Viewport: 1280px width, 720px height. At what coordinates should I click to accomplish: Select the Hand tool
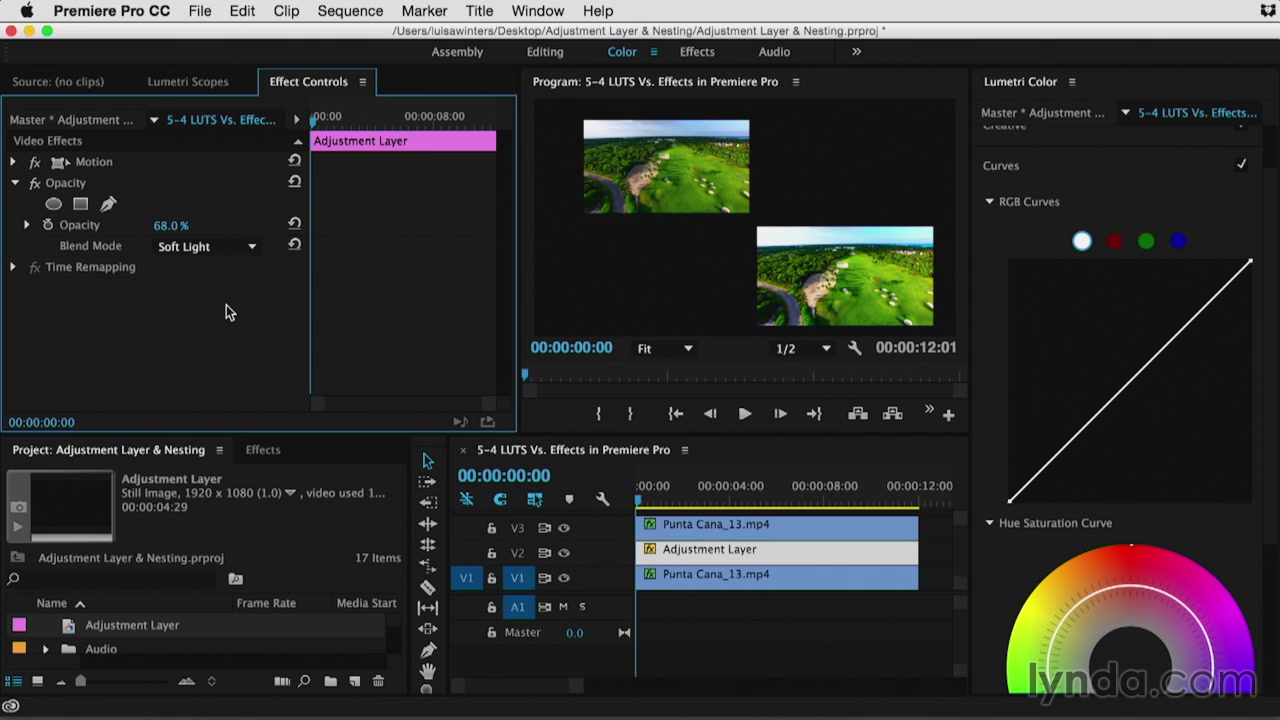click(x=428, y=671)
